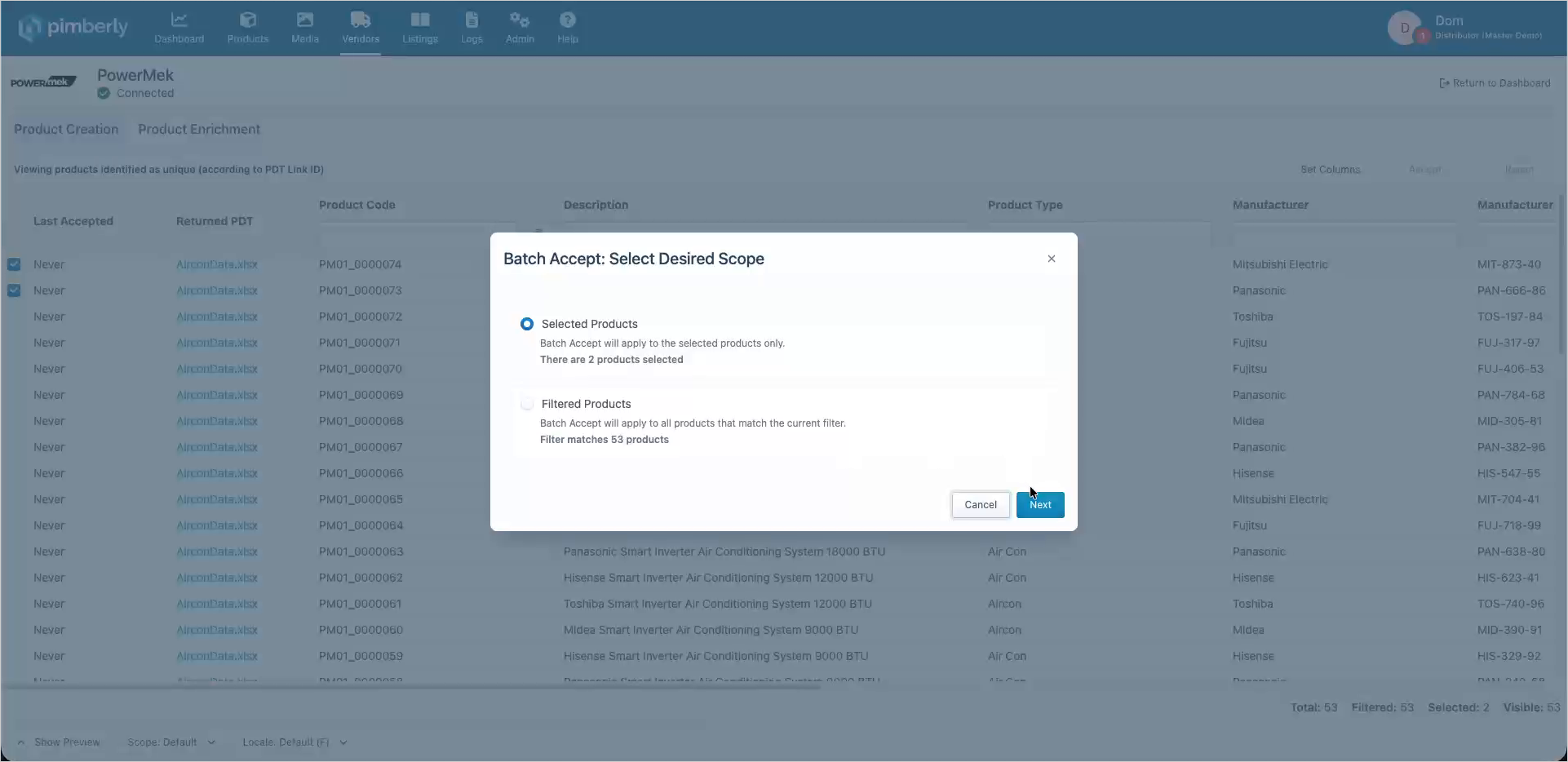Viewport: 1568px width, 762px height.
Task: Click Return to Dashboard link
Action: [x=1495, y=83]
